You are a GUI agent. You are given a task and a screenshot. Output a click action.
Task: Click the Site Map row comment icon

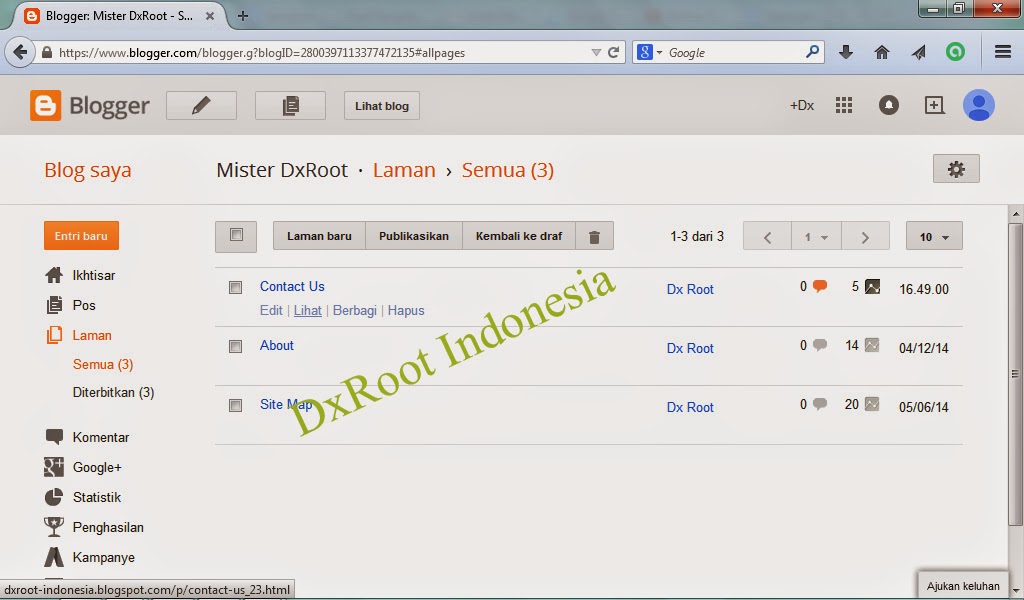(820, 404)
